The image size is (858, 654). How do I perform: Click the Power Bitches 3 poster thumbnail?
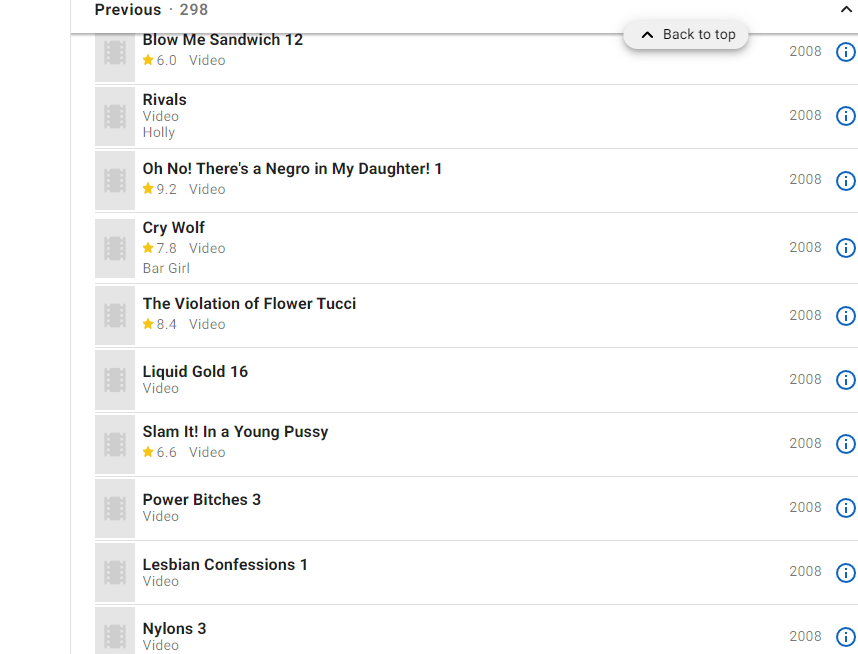click(115, 508)
